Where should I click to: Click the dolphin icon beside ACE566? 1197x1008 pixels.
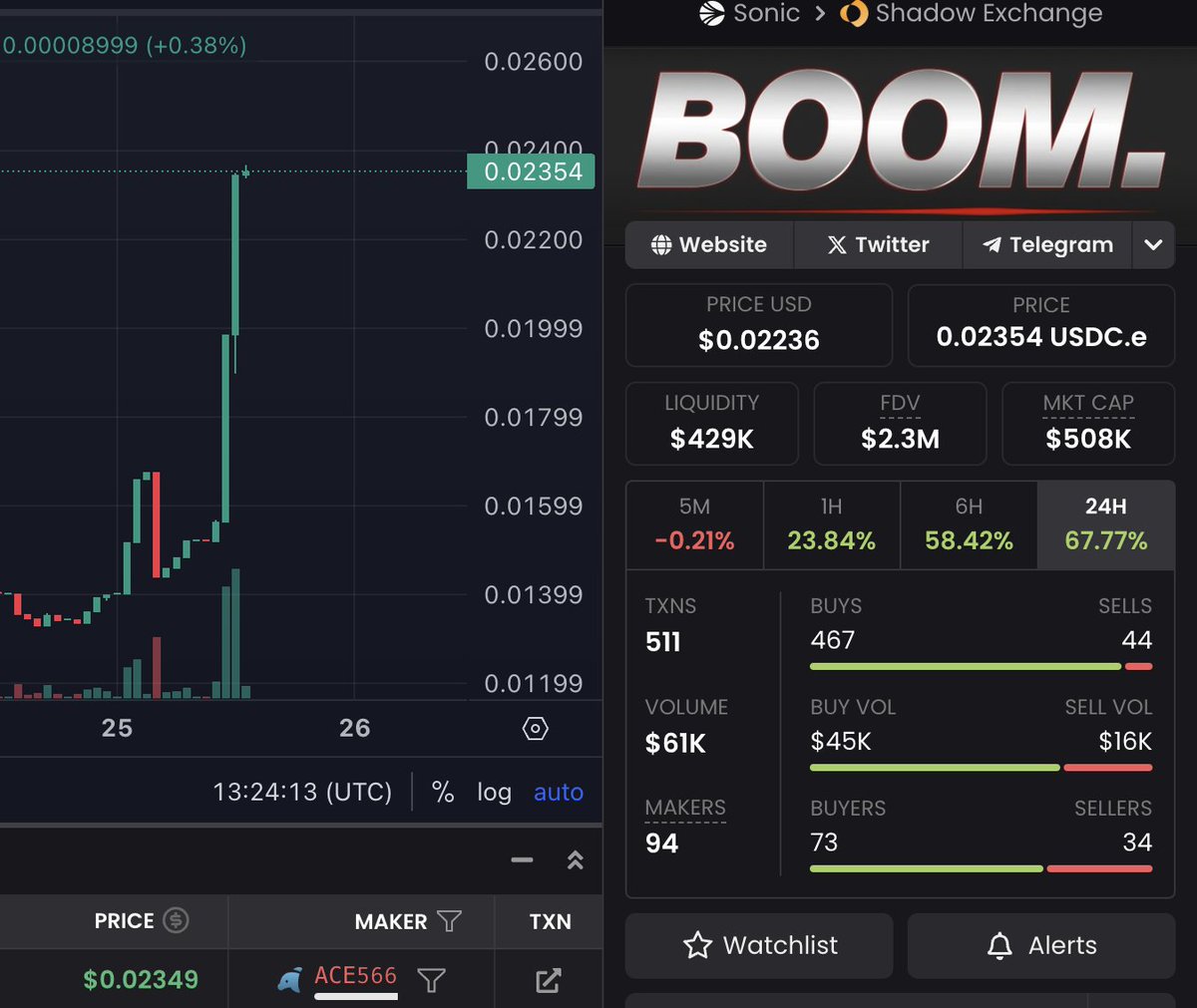coord(289,980)
